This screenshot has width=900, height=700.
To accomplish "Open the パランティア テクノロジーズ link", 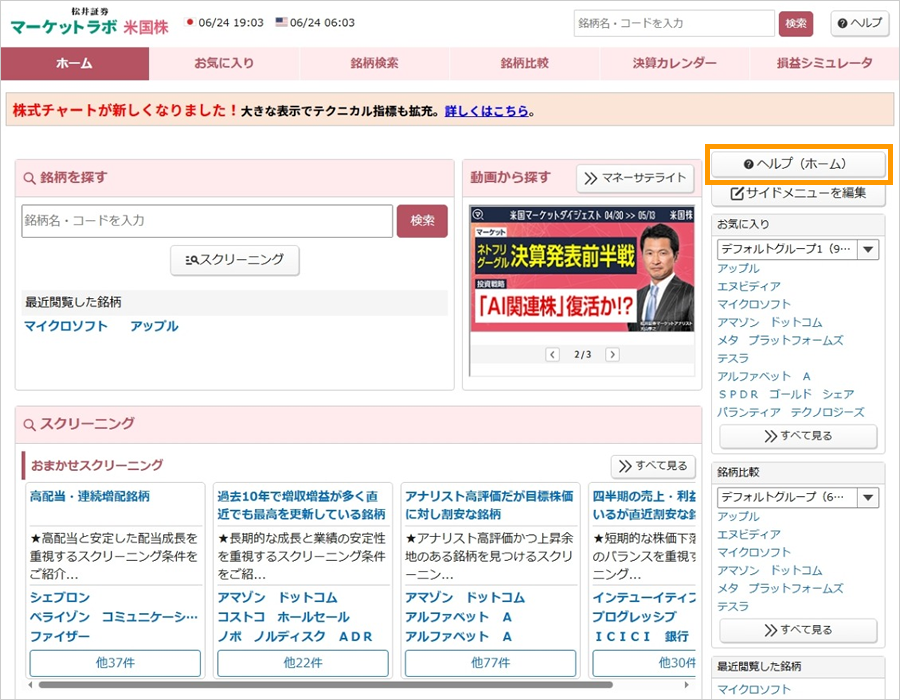I will click(791, 413).
